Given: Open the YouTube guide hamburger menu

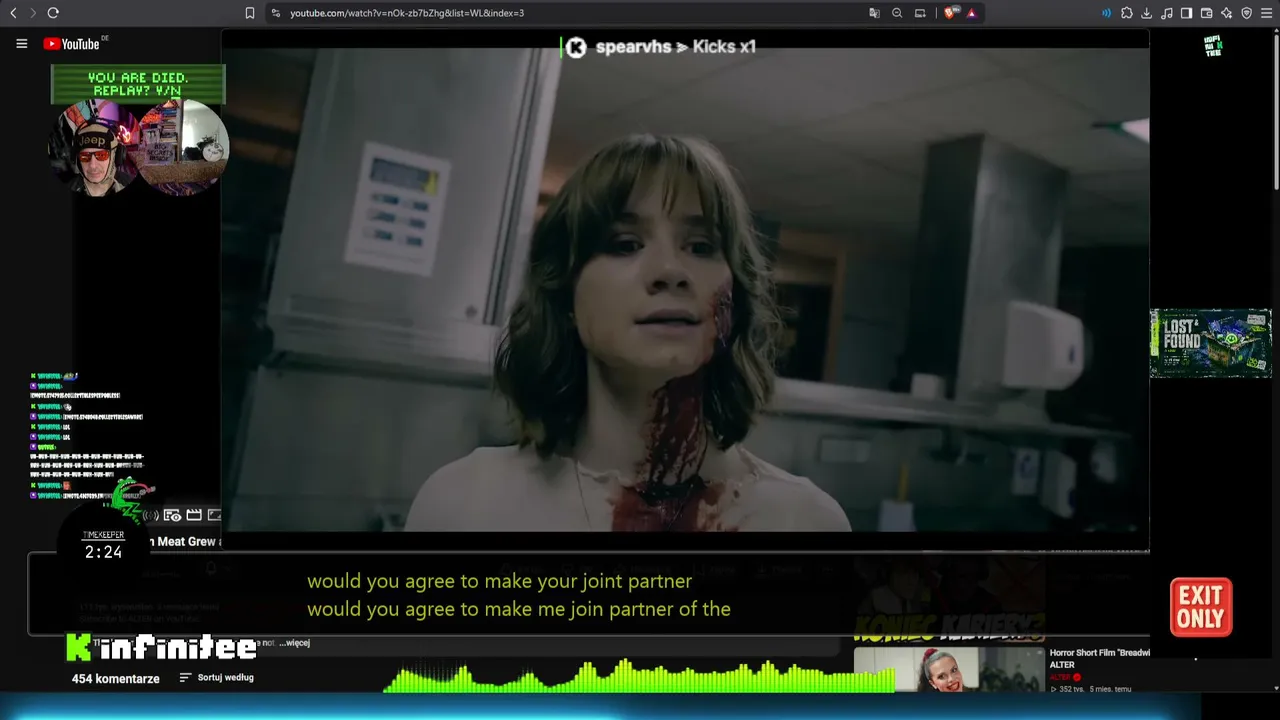Looking at the screenshot, I should coord(21,44).
